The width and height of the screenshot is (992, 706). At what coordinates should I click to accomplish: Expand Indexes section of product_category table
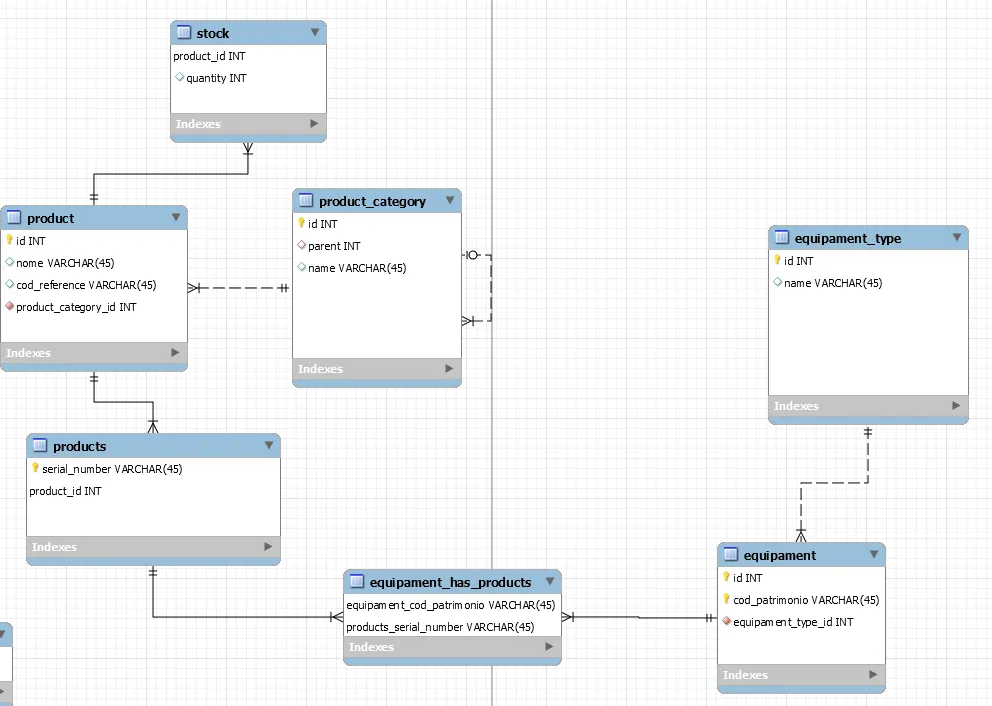(449, 369)
